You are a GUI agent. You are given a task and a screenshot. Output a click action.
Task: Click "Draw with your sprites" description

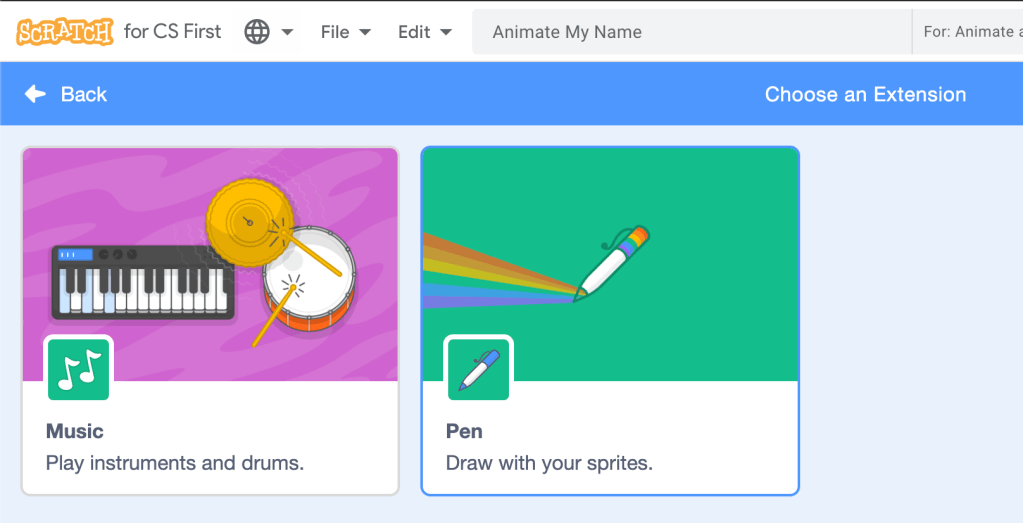coord(549,463)
